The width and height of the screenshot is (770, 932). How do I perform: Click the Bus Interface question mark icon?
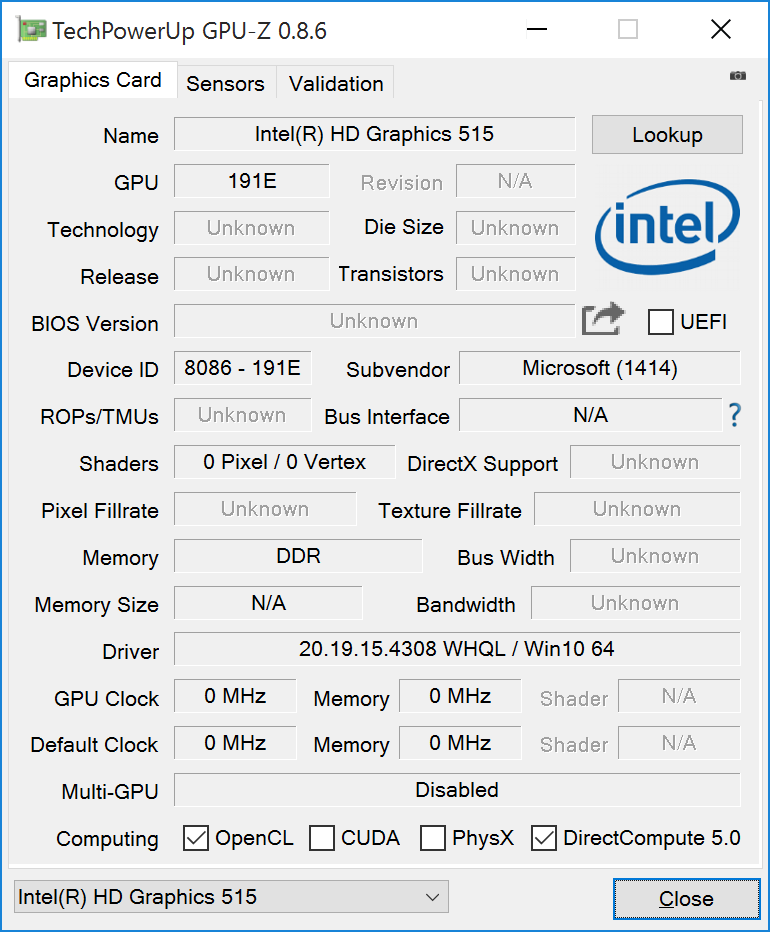[735, 414]
